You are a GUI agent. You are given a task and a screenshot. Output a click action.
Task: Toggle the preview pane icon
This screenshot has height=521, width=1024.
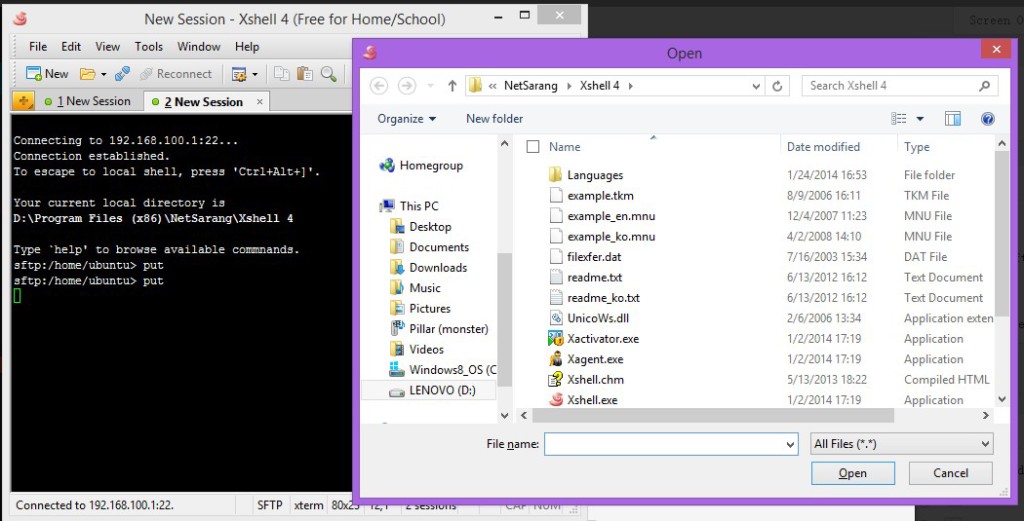click(953, 118)
